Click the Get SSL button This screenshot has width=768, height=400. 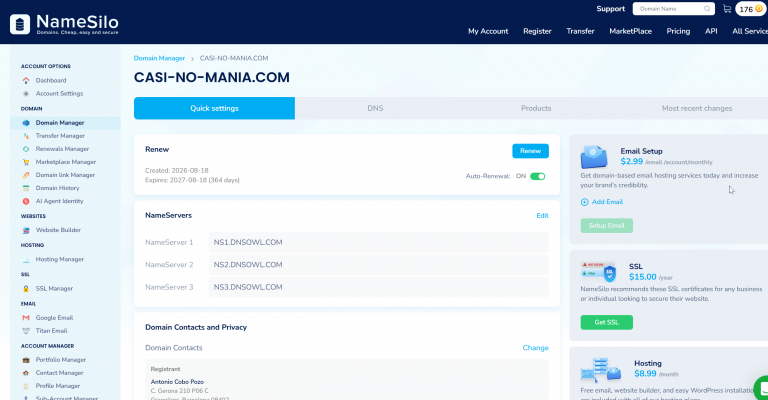[606, 322]
